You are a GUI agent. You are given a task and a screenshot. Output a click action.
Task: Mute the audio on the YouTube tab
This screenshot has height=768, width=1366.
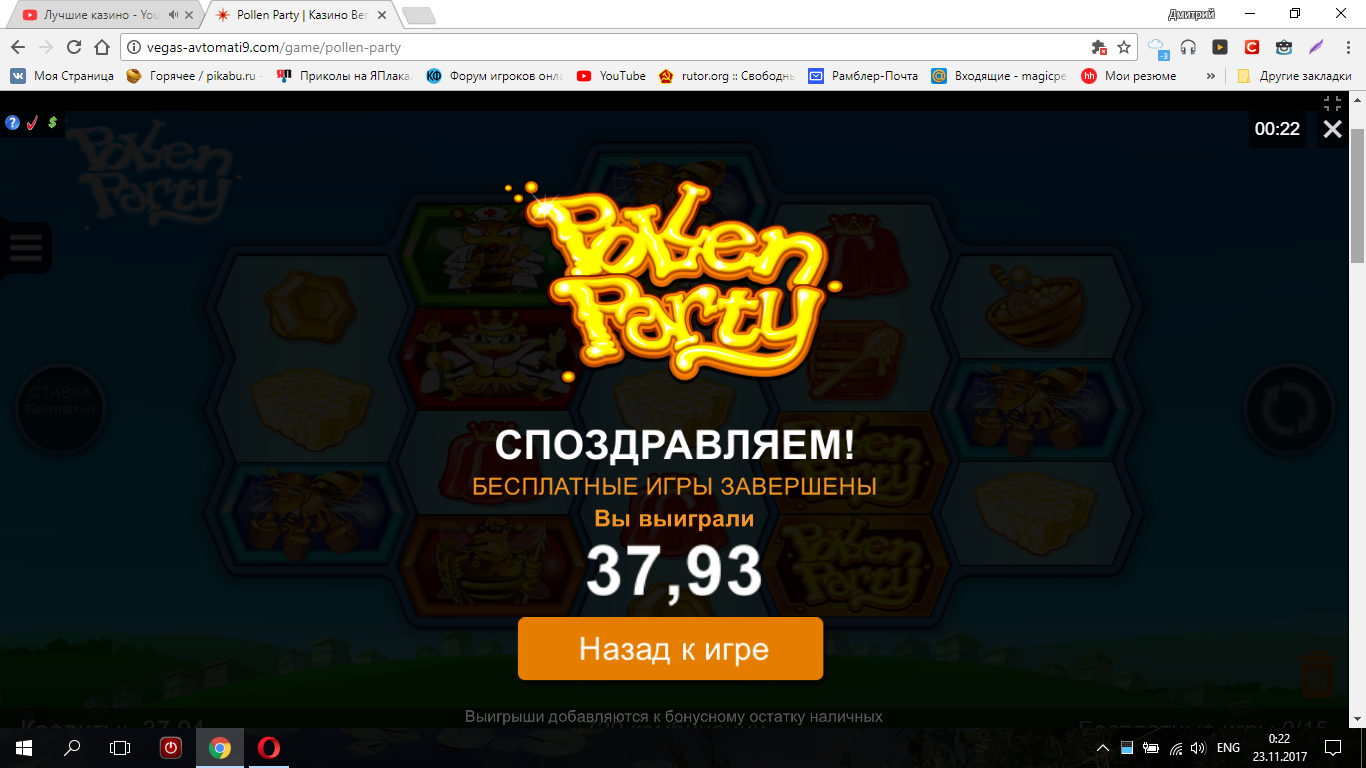(x=173, y=15)
